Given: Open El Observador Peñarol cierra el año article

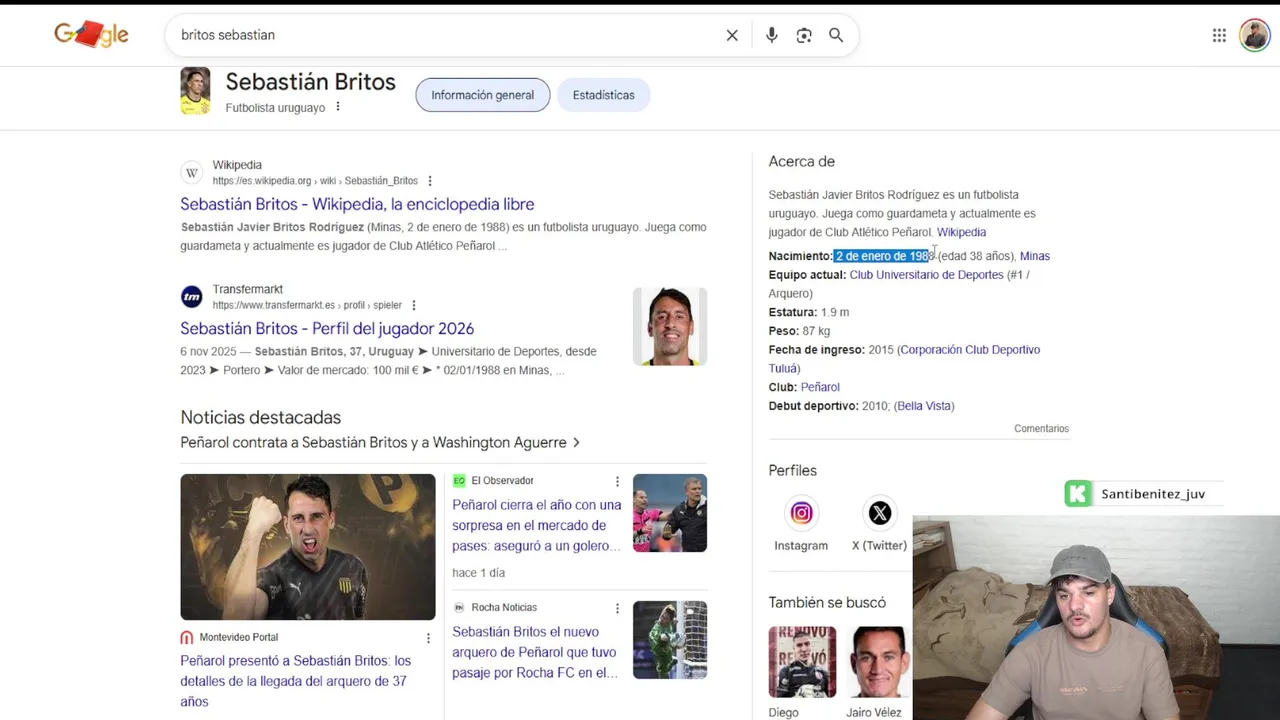Looking at the screenshot, I should tap(537, 525).
